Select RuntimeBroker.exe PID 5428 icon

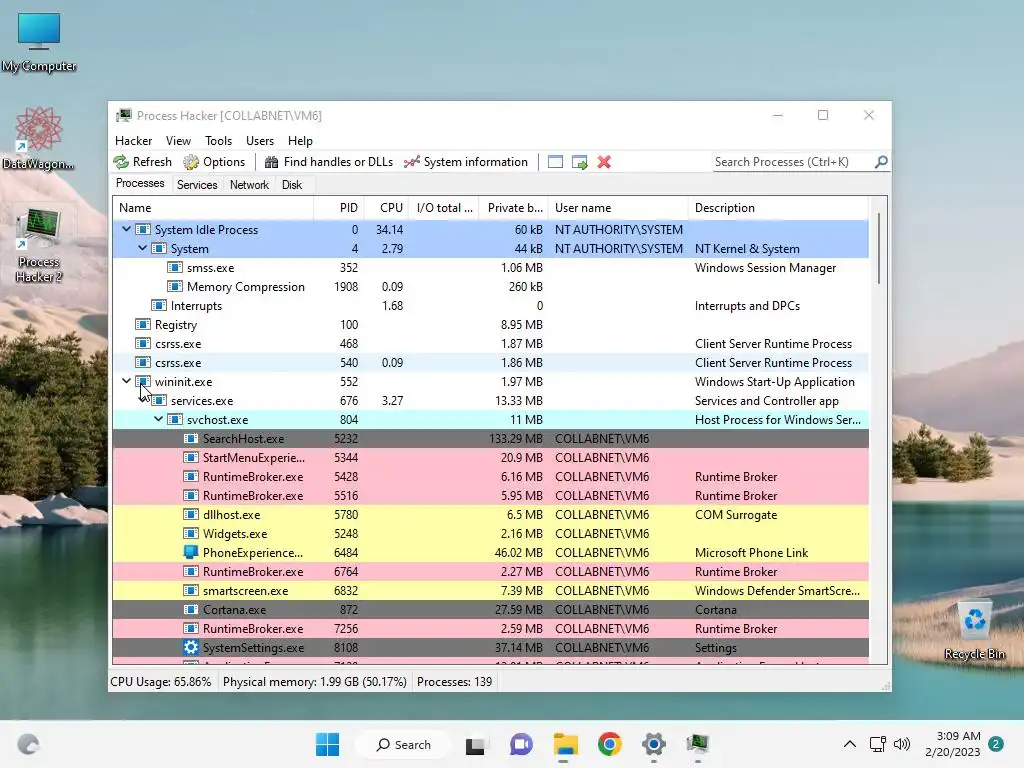click(x=191, y=476)
